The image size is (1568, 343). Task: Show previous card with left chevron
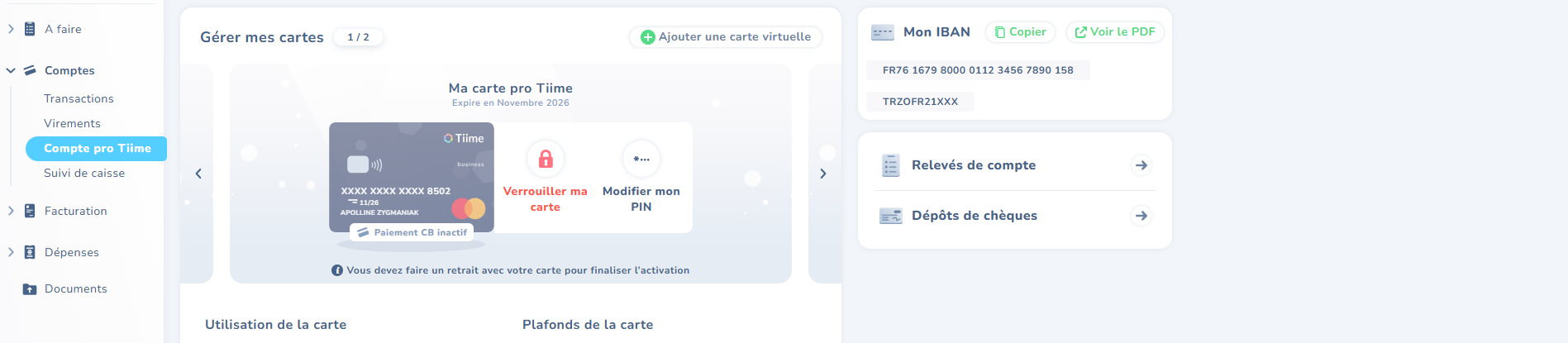[x=198, y=174]
